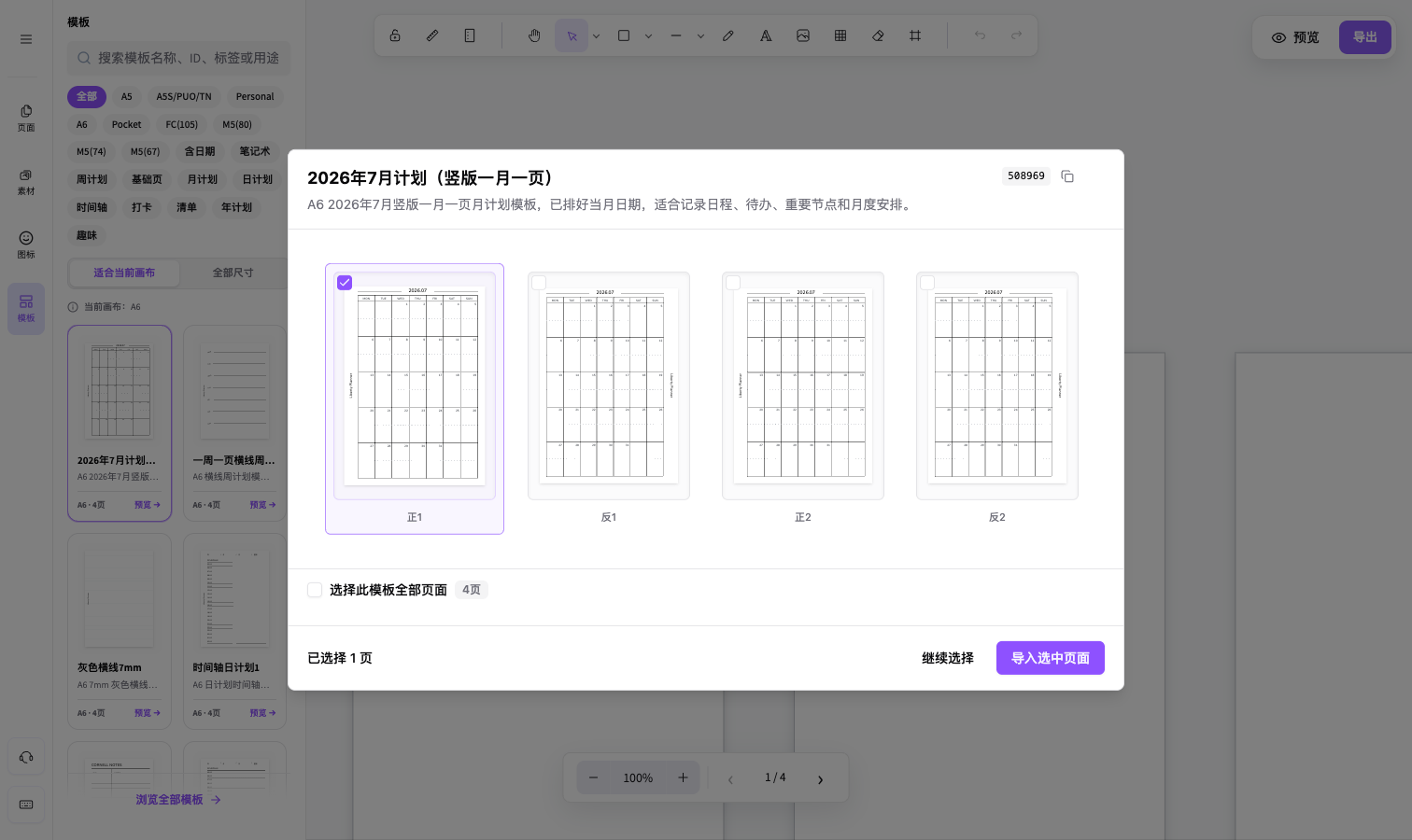Select the 反2 page thumbnail

tap(997, 385)
